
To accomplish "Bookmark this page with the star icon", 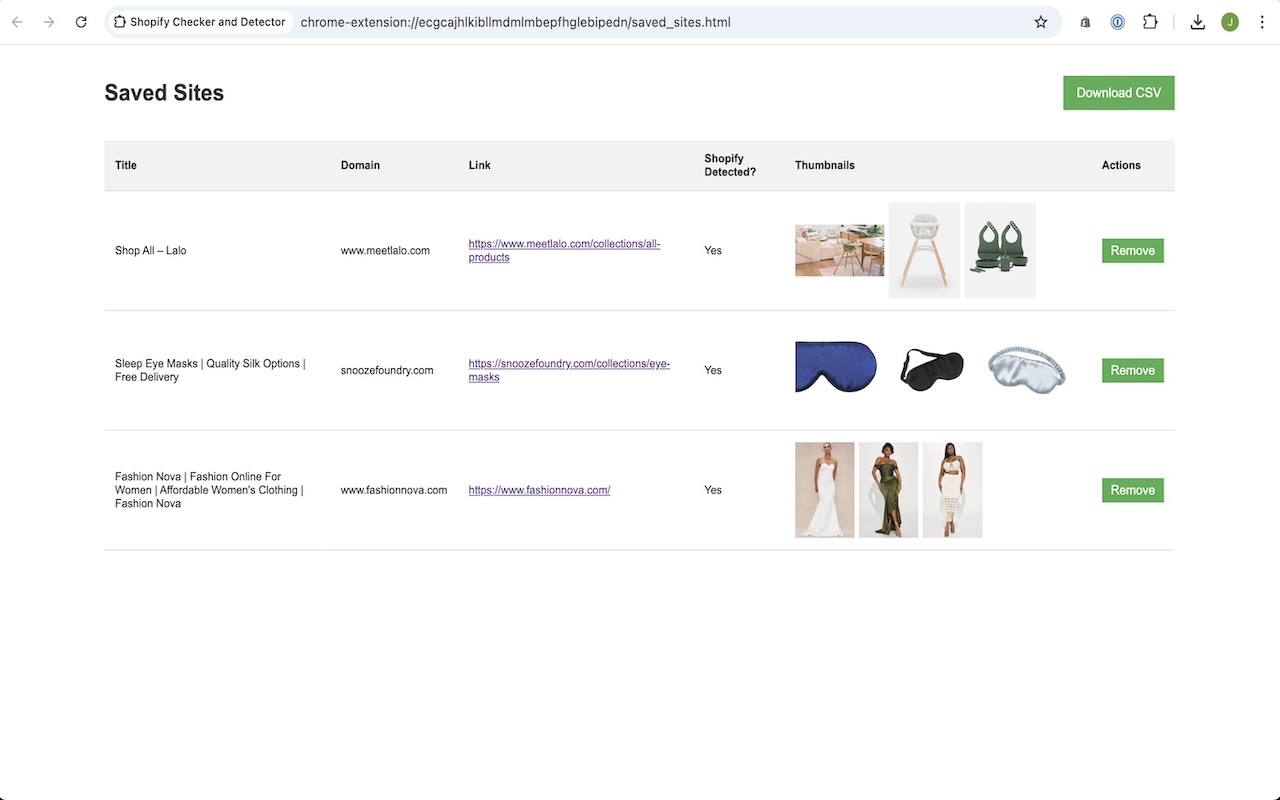I will 1041,21.
